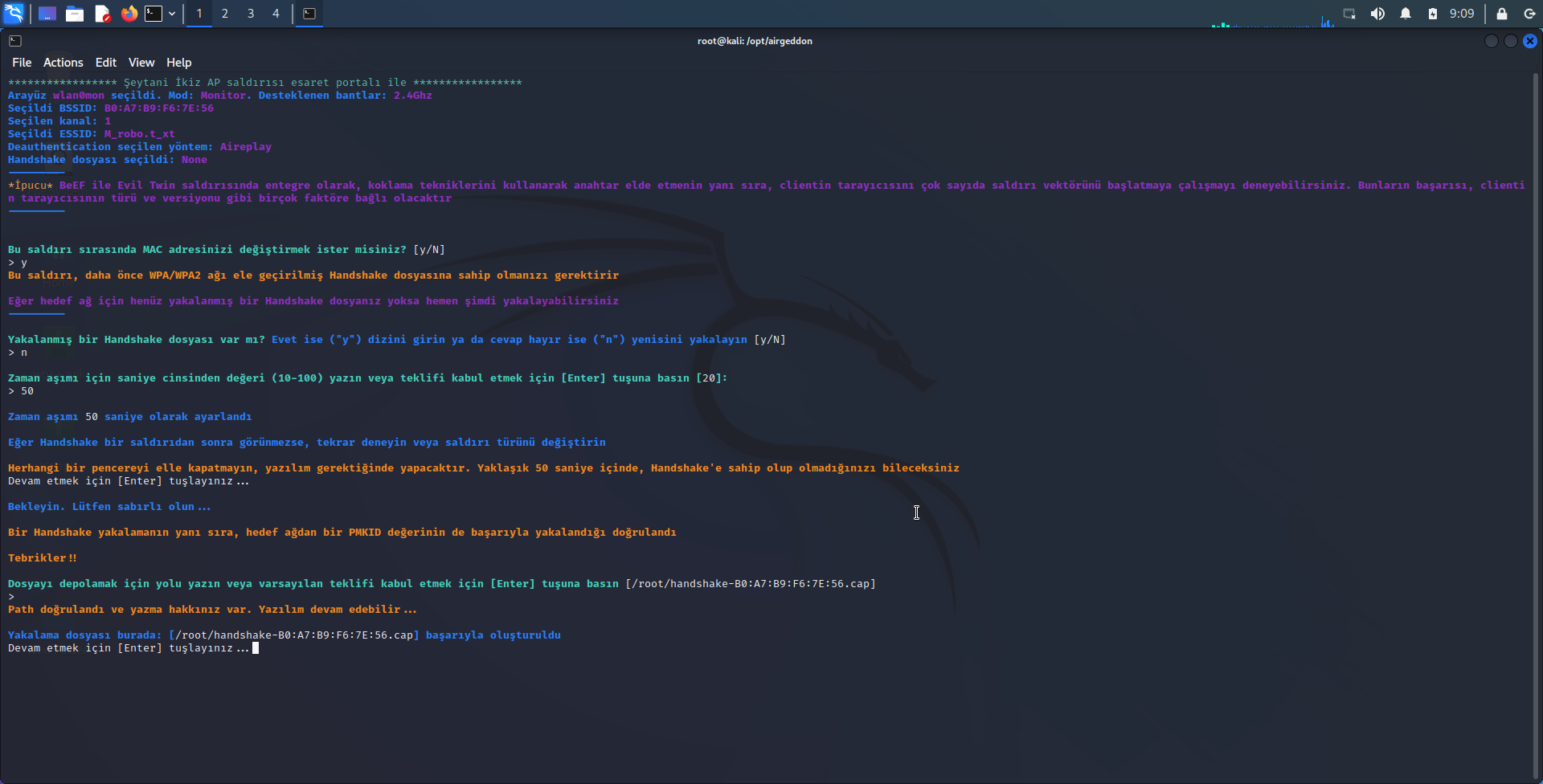Expand the terminal launcher dropdown arrow
Screen dimensions: 1543x784
tap(172, 14)
